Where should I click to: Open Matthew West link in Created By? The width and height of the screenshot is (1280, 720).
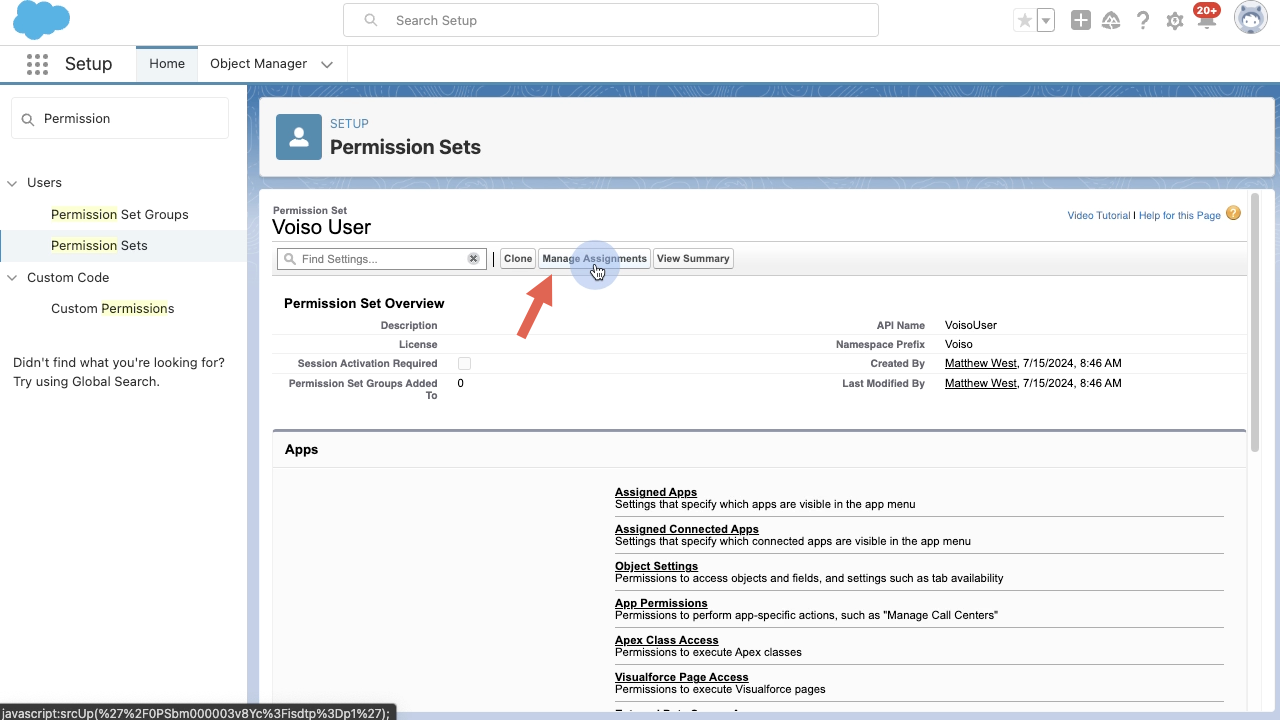981,364
